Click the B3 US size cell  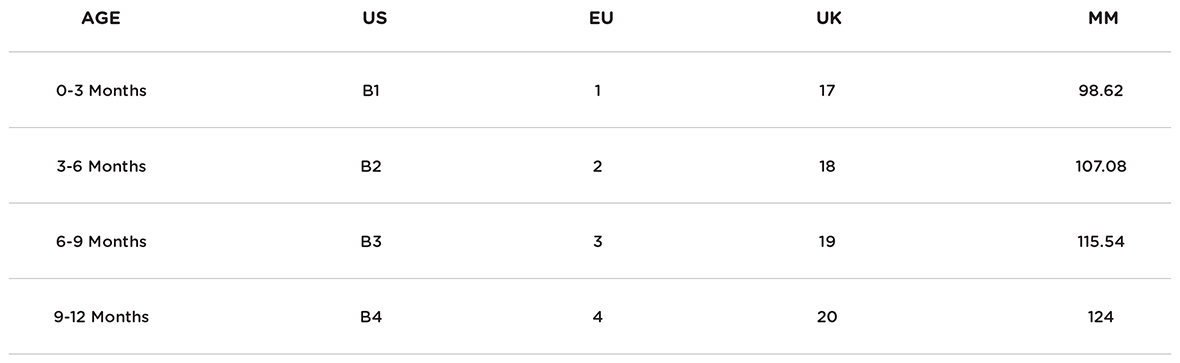coord(371,242)
